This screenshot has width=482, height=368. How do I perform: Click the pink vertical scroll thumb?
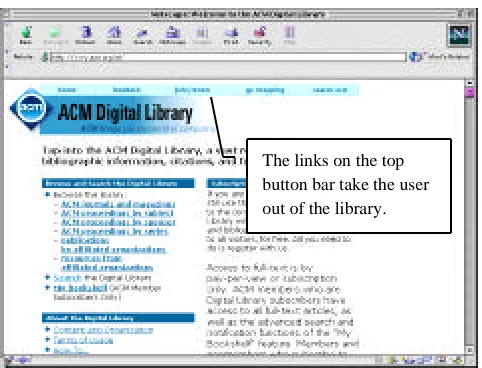click(x=470, y=92)
